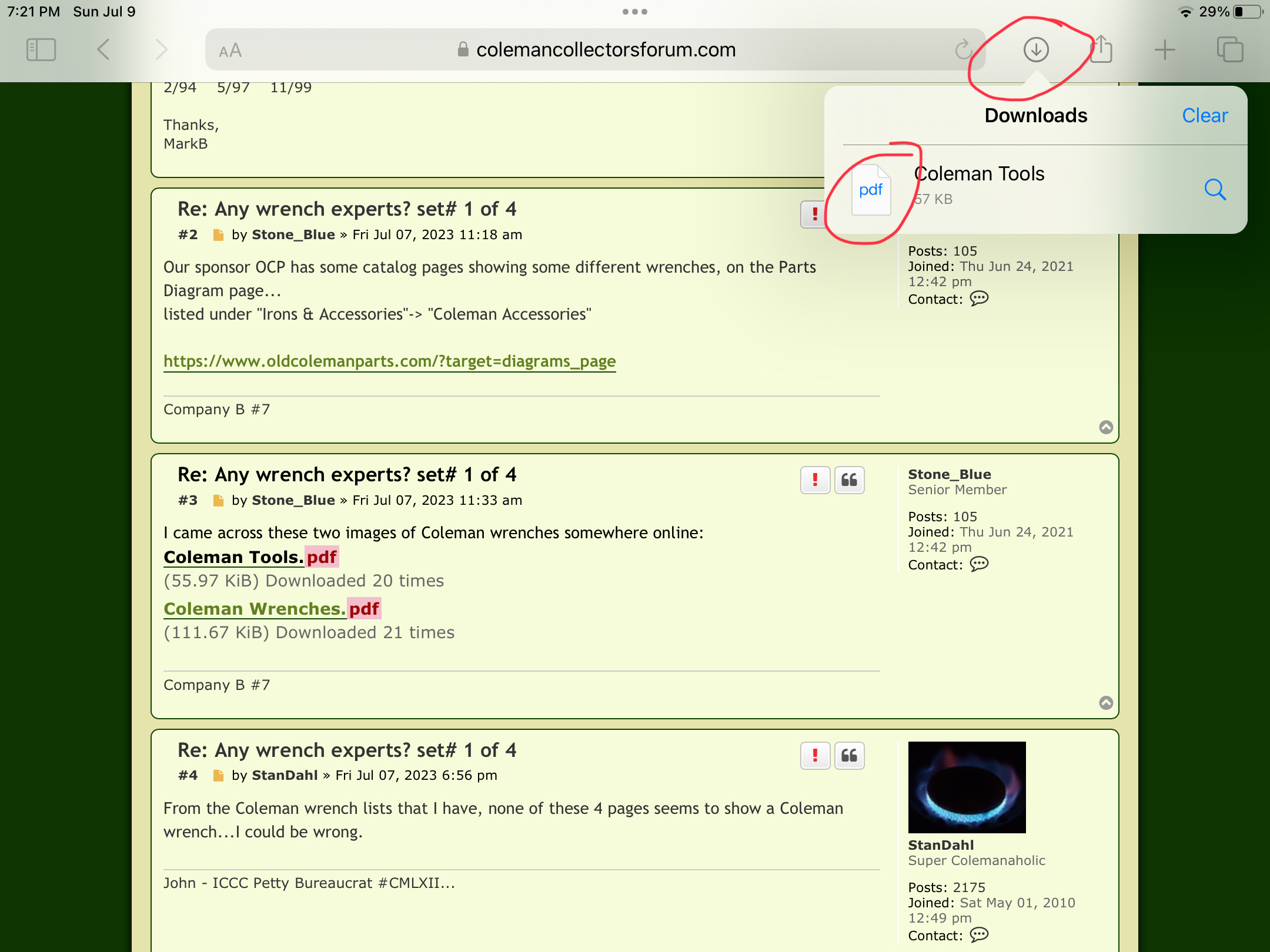Open the Share sheet icon
Image resolution: width=1270 pixels, height=952 pixels.
click(x=1101, y=50)
